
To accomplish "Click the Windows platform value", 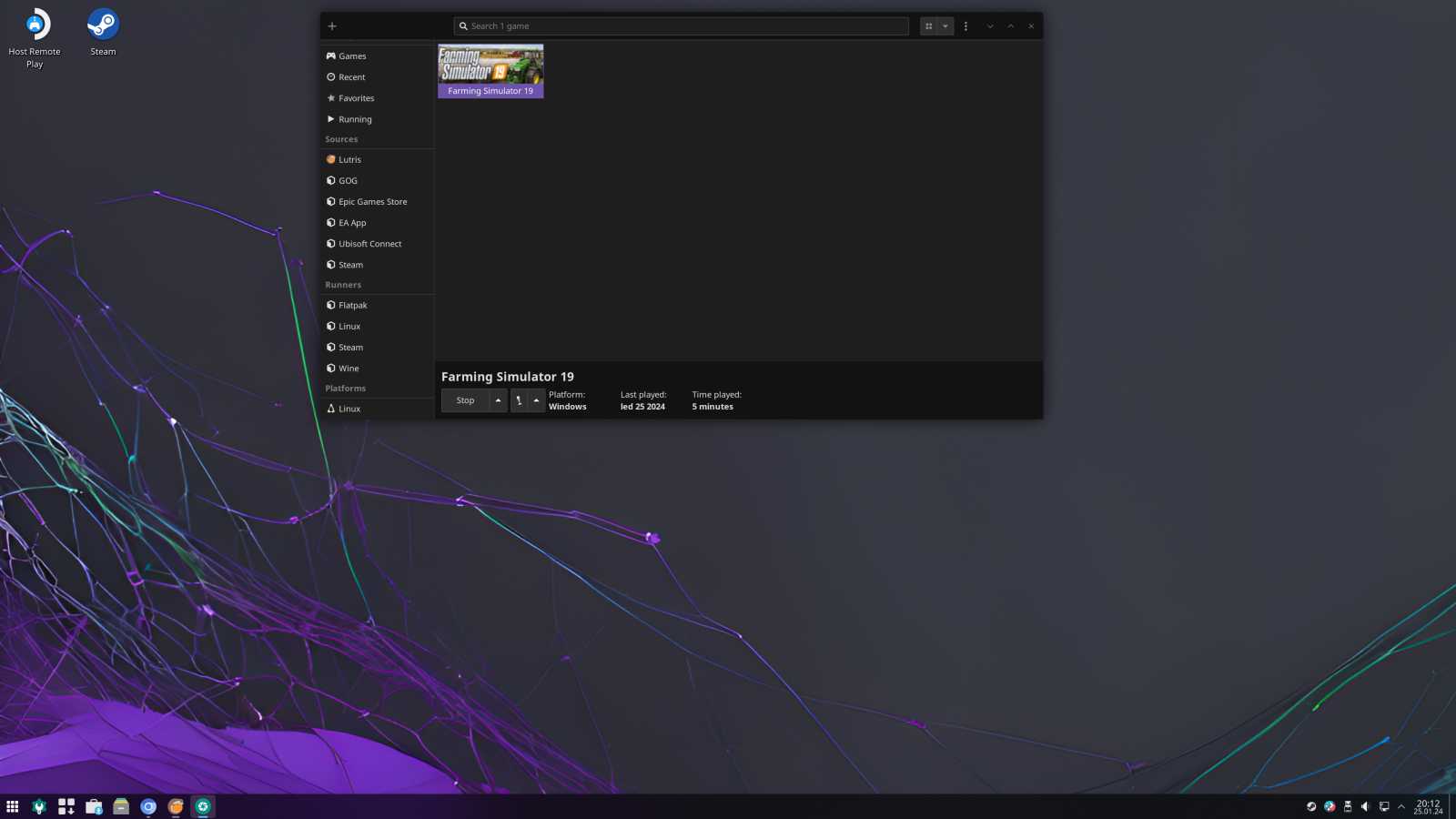I will 568,407.
